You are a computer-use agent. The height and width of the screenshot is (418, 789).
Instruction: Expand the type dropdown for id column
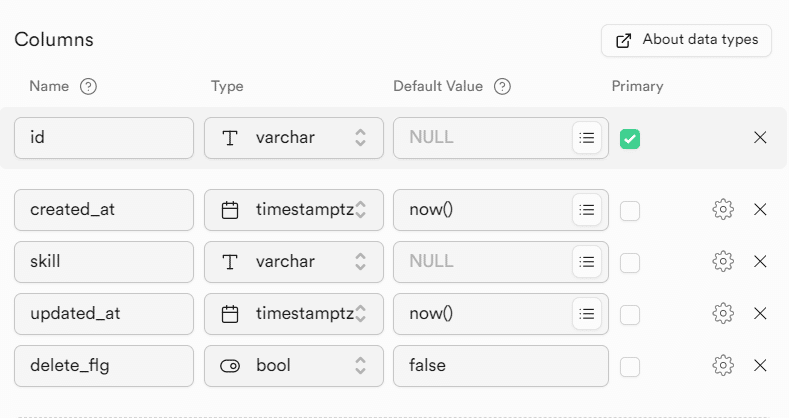click(x=294, y=138)
